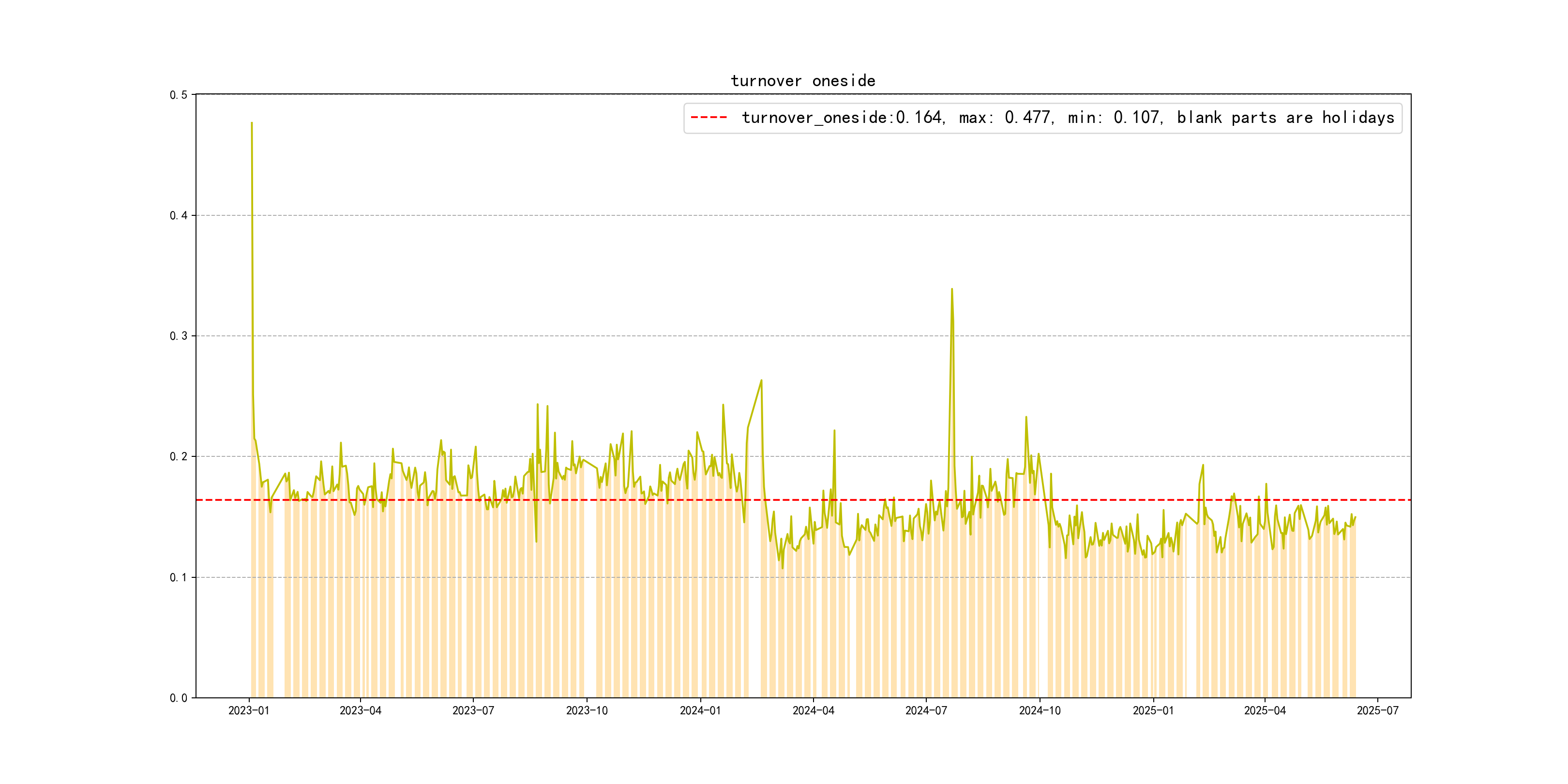Image resolution: width=1568 pixels, height=784 pixels.
Task: Click the y-axis label 0.3
Action: coord(179,336)
